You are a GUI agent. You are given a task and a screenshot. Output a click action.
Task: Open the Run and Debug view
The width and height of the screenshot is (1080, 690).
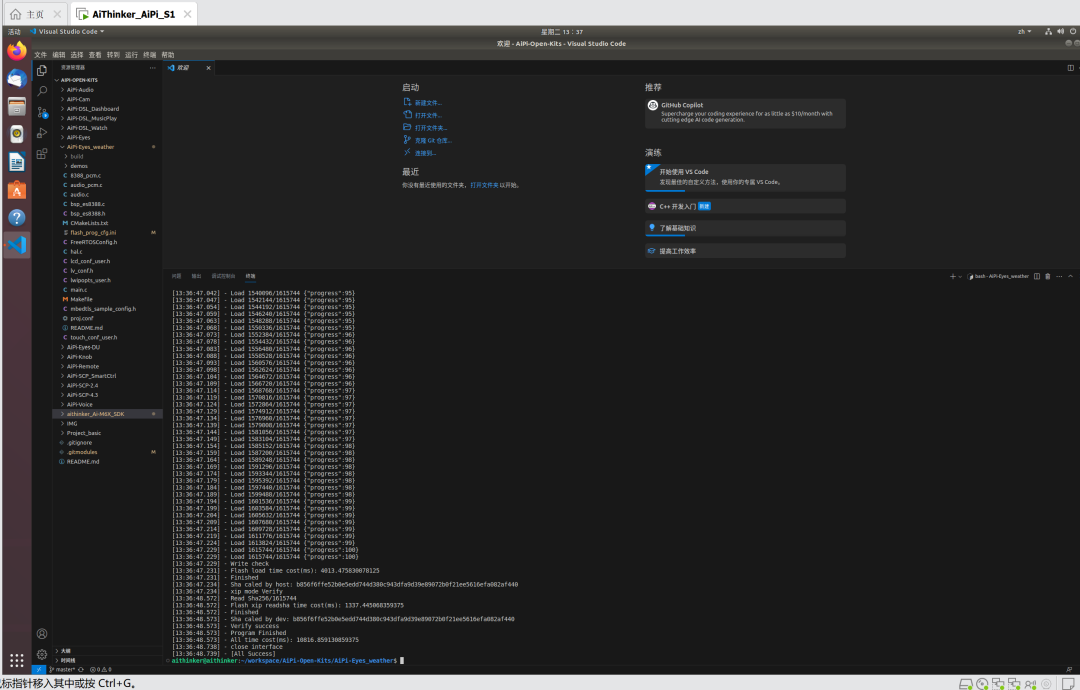click(x=42, y=133)
